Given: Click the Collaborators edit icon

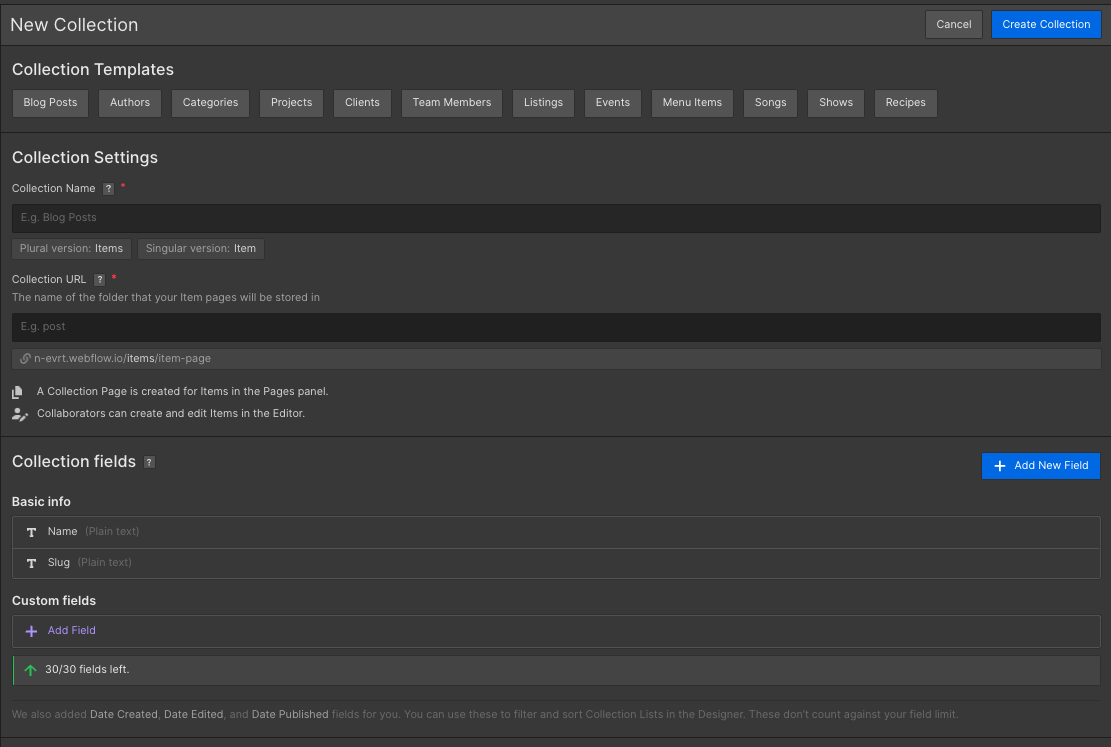Looking at the screenshot, I should [19, 413].
